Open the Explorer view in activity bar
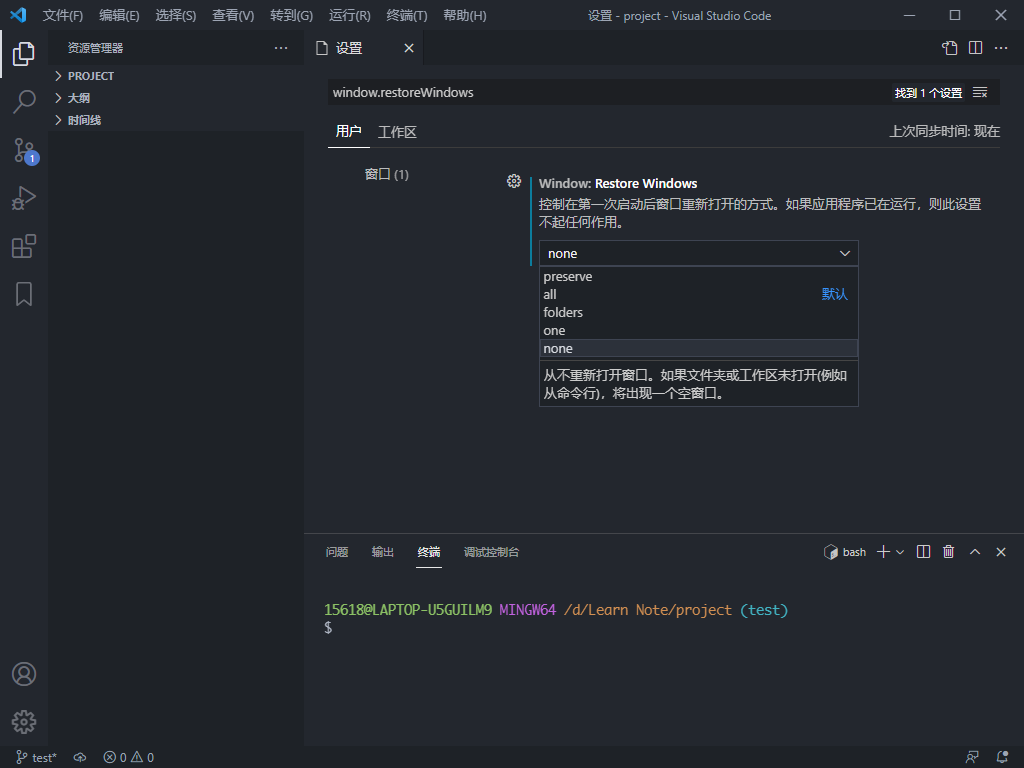Viewport: 1024px width, 768px height. tap(24, 54)
